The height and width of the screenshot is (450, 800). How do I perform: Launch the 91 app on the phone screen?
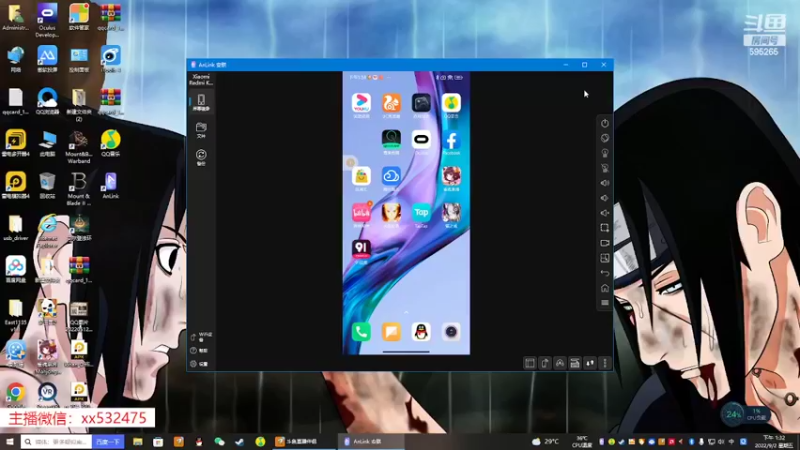[361, 248]
